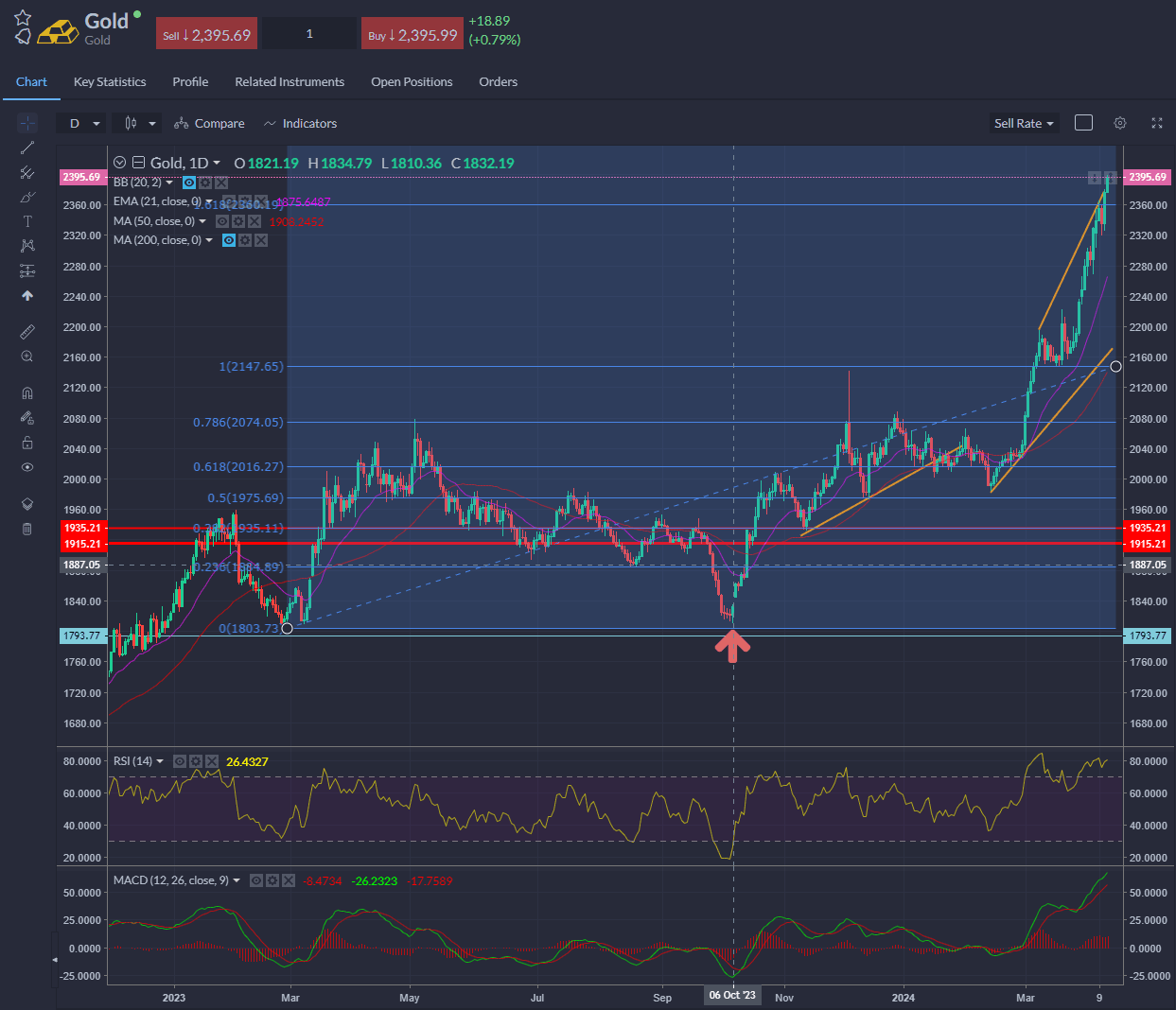This screenshot has width=1176, height=1010.
Task: Open the Key Statistics tab
Action: 110,81
